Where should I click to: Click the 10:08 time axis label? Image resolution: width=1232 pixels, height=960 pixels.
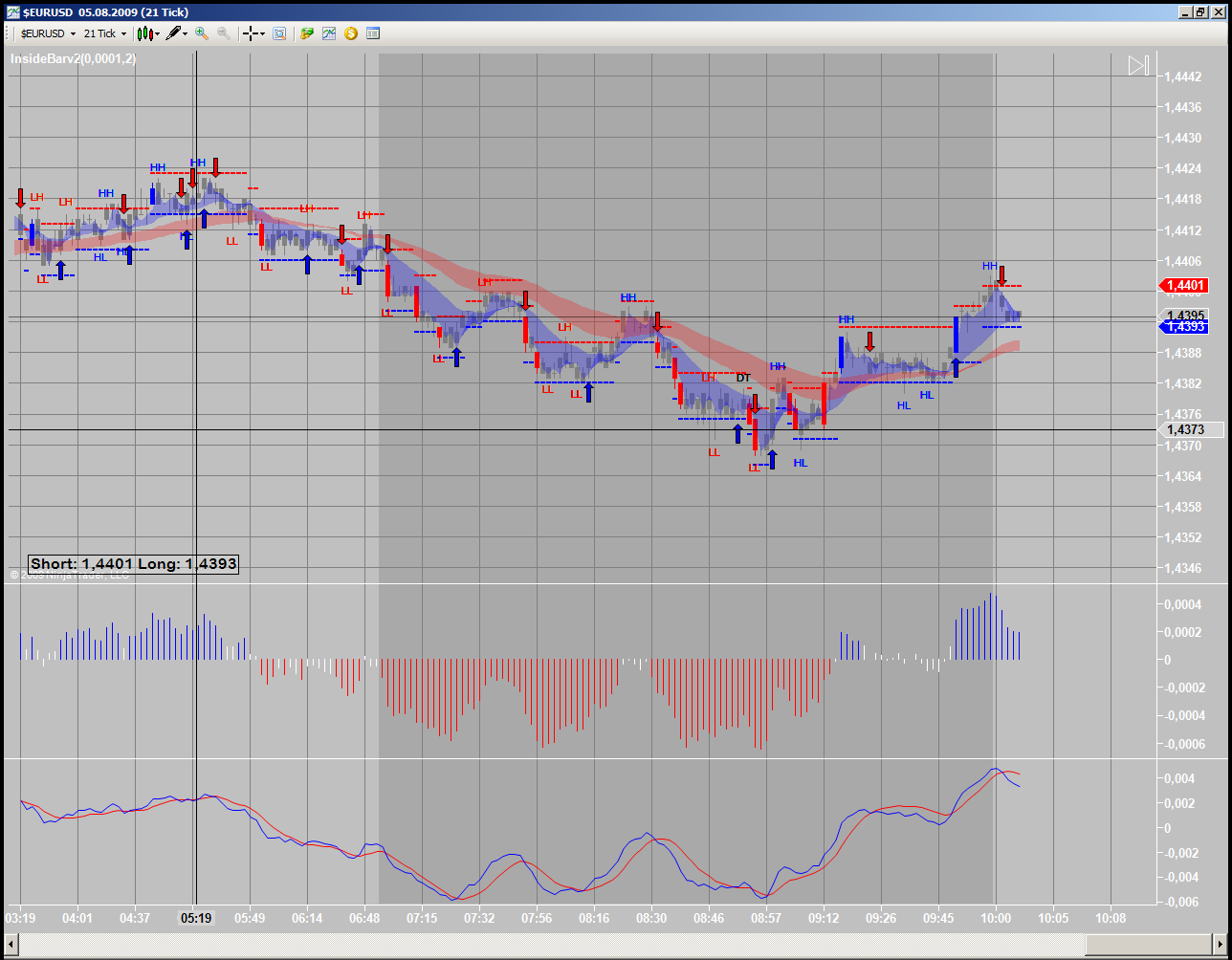pyautogui.click(x=1111, y=918)
